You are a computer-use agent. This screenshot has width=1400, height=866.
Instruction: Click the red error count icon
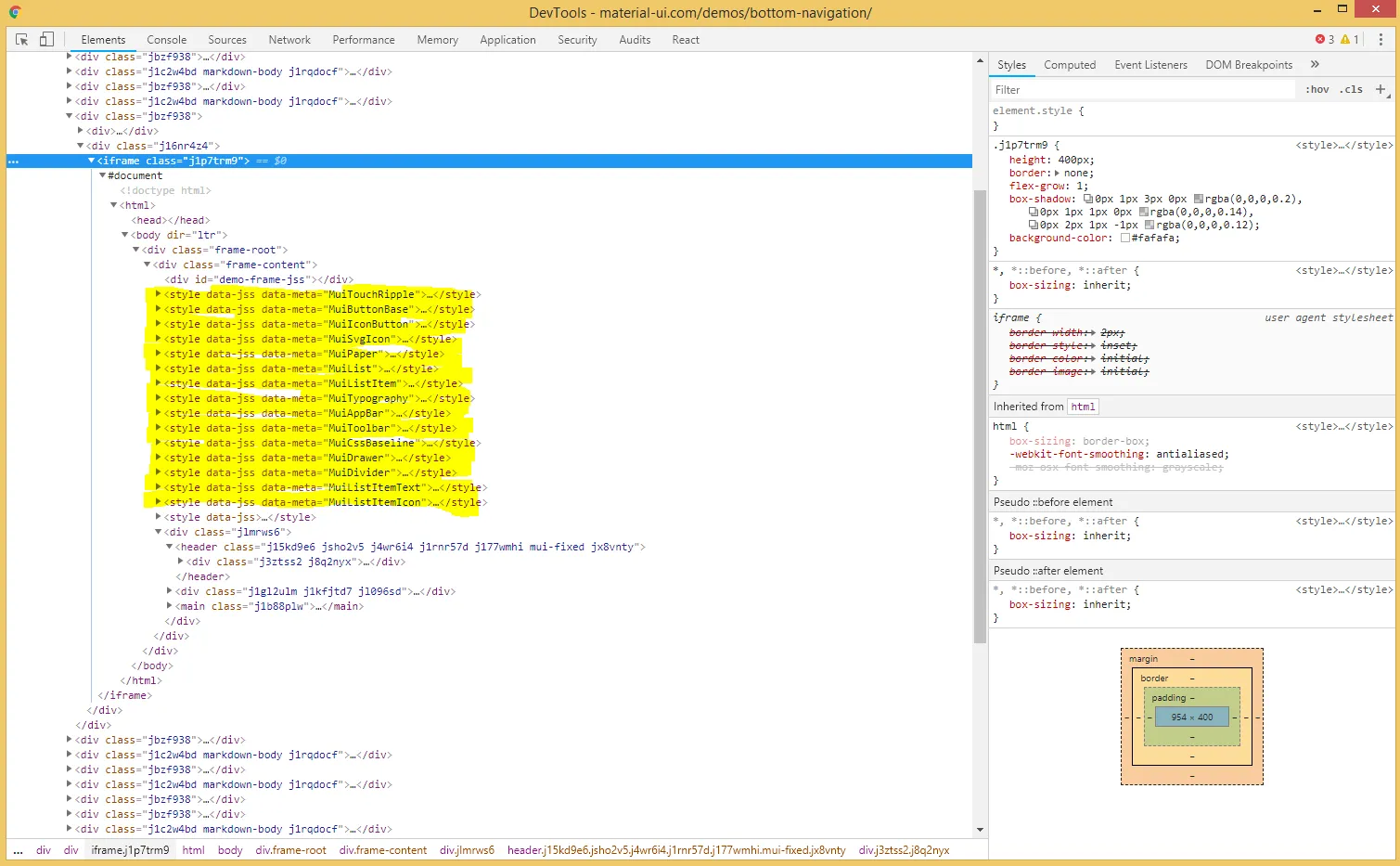[1319, 40]
